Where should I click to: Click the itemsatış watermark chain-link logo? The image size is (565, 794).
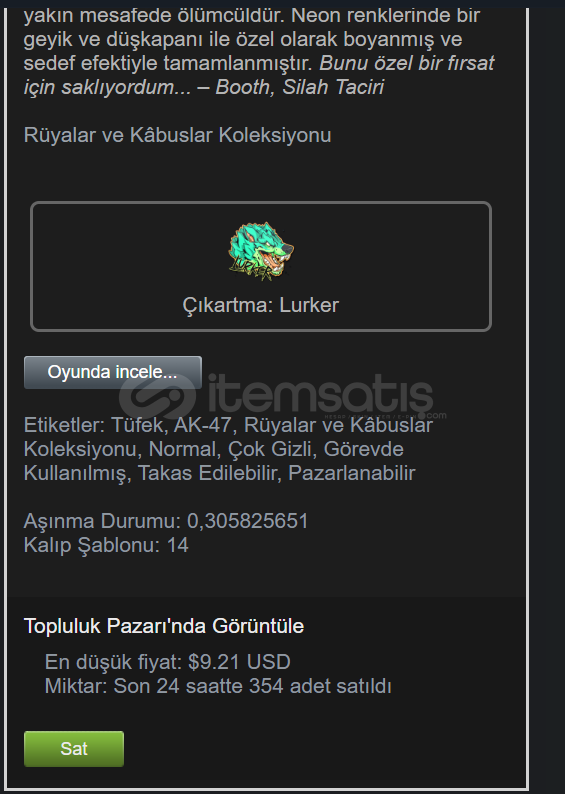(158, 396)
